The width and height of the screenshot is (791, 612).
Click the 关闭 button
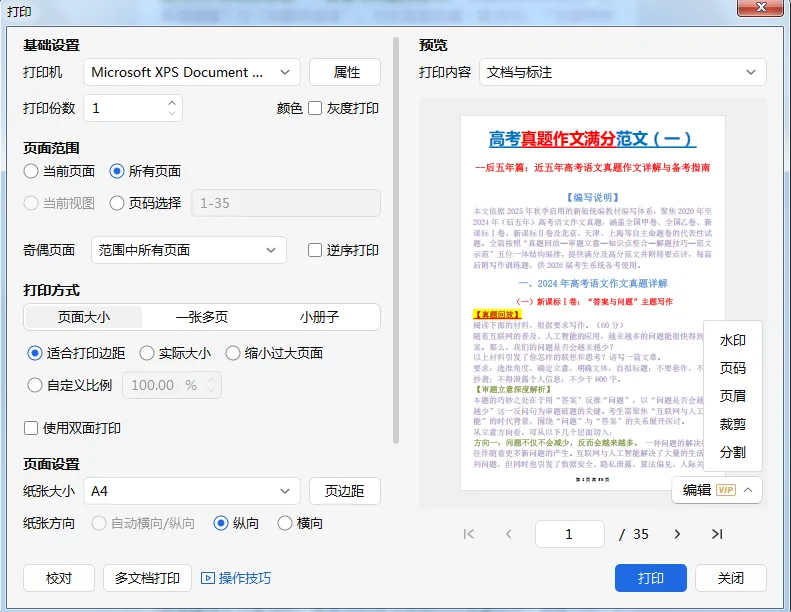pyautogui.click(x=731, y=578)
